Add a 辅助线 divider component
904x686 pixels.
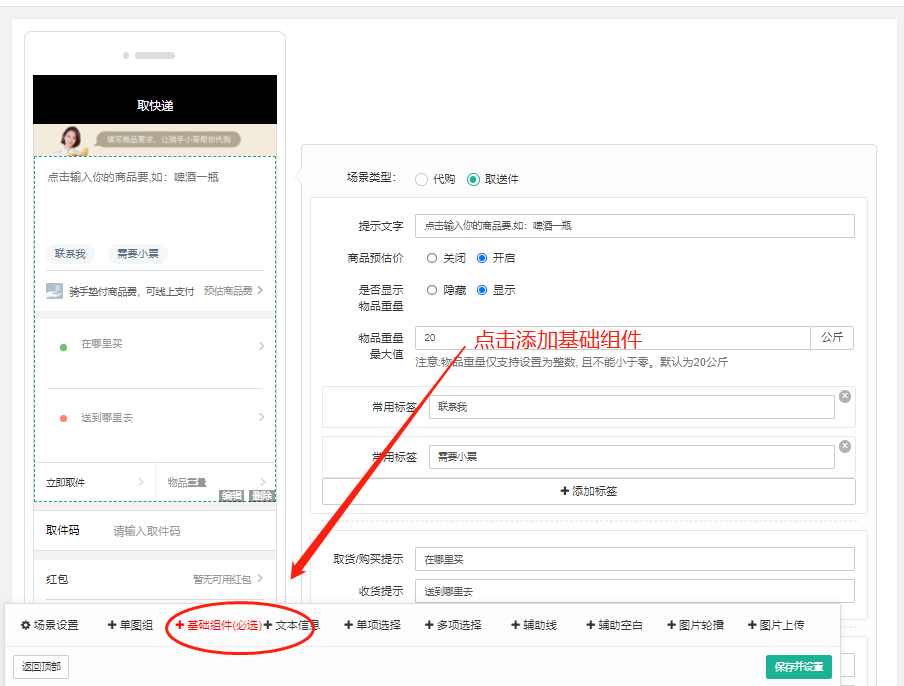point(534,625)
